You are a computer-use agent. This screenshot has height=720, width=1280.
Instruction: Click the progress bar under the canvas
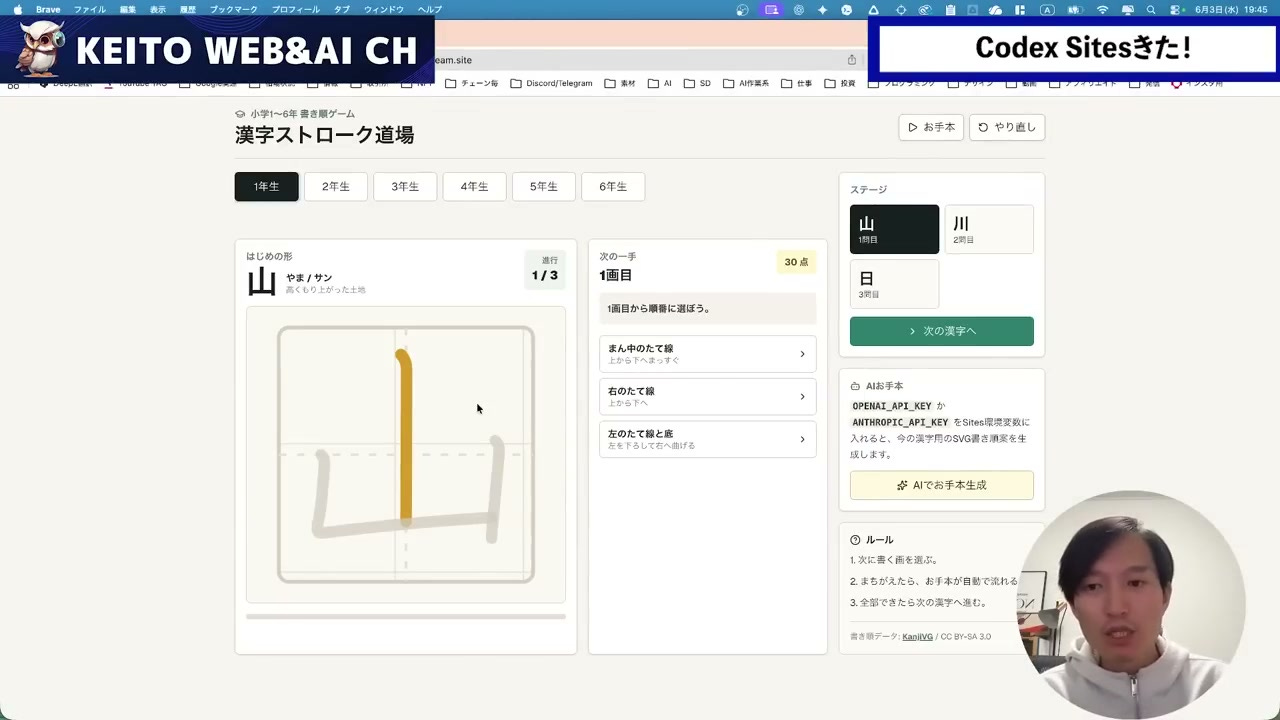406,617
